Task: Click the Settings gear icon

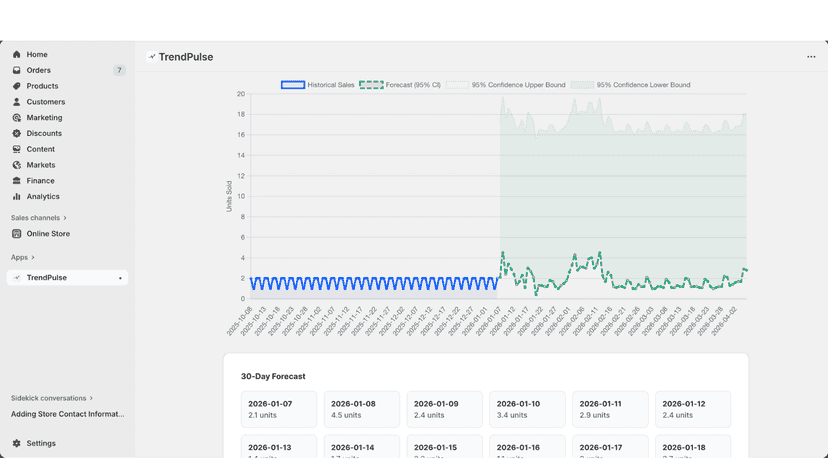Action: click(x=16, y=443)
